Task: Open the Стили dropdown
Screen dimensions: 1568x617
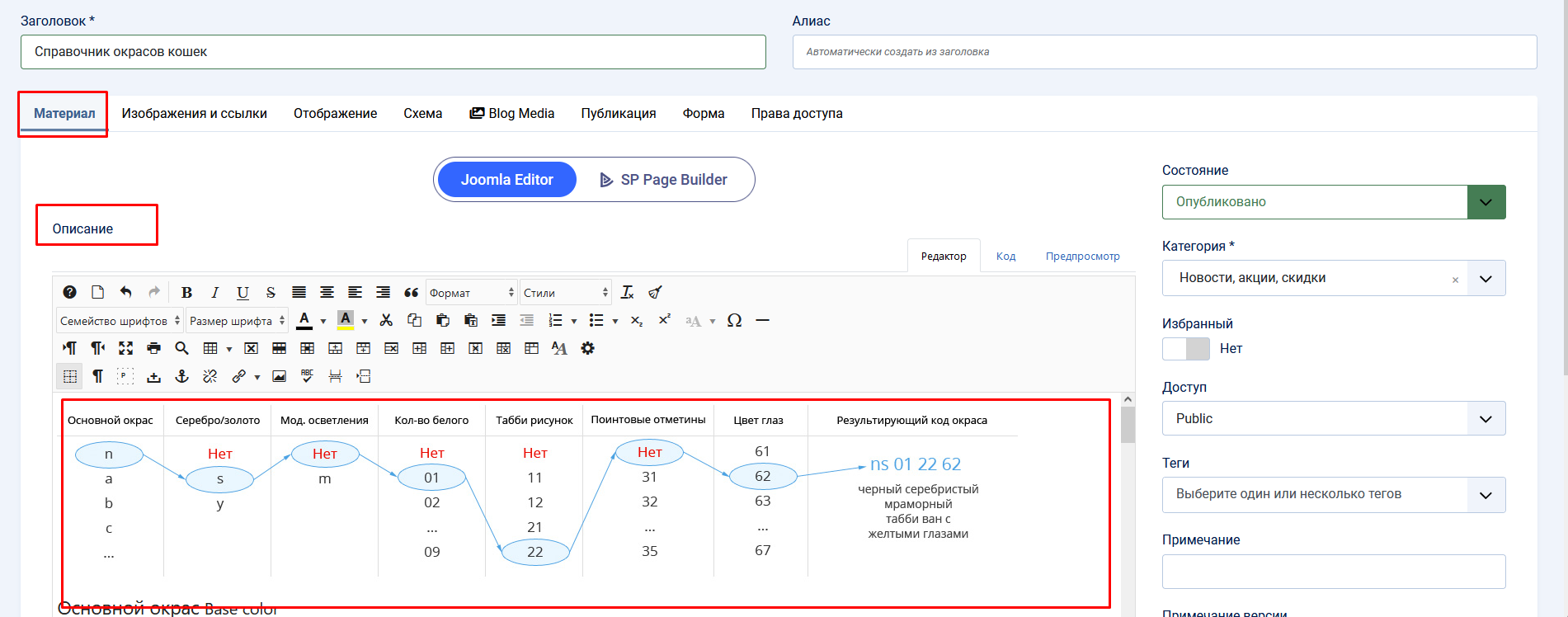Action: [566, 293]
